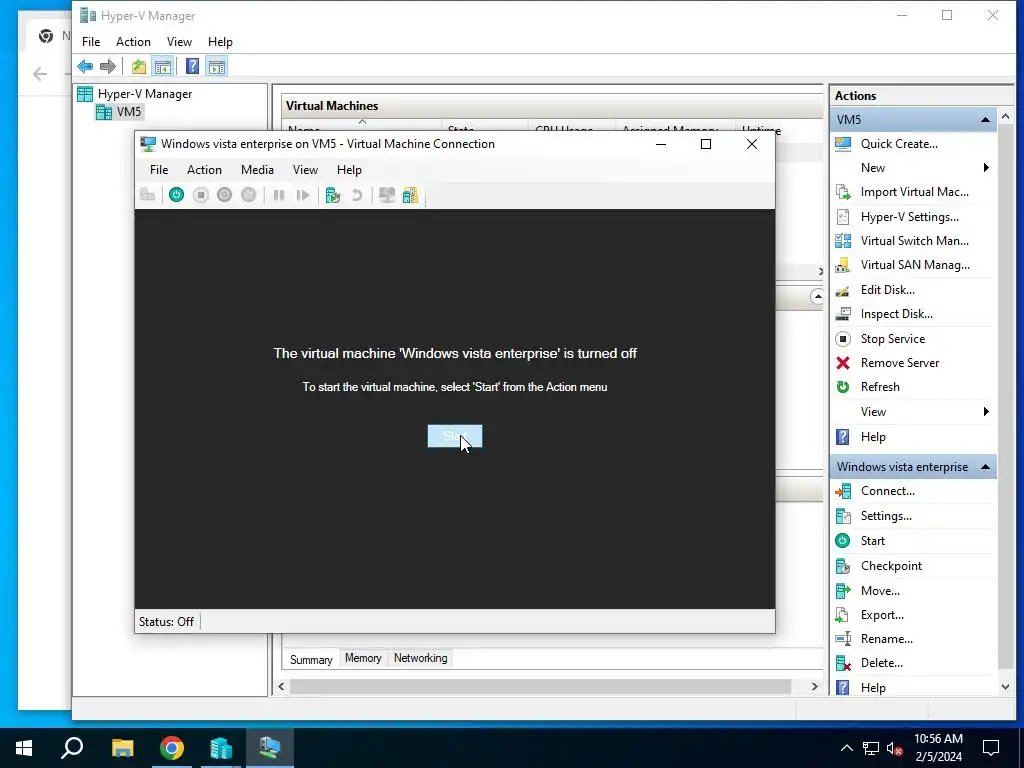Click the red X Remove Server icon
Image resolution: width=1024 pixels, height=768 pixels.
(x=843, y=363)
